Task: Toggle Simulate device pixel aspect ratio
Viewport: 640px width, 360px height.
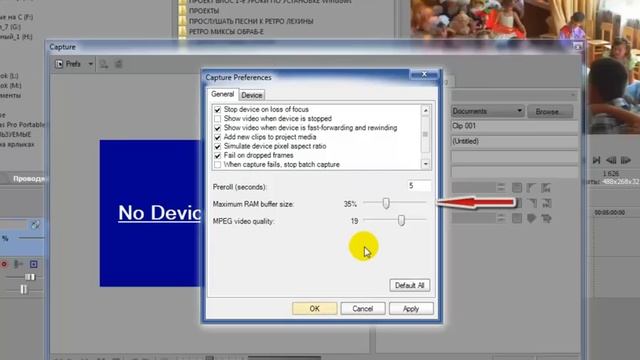Action: 218,146
